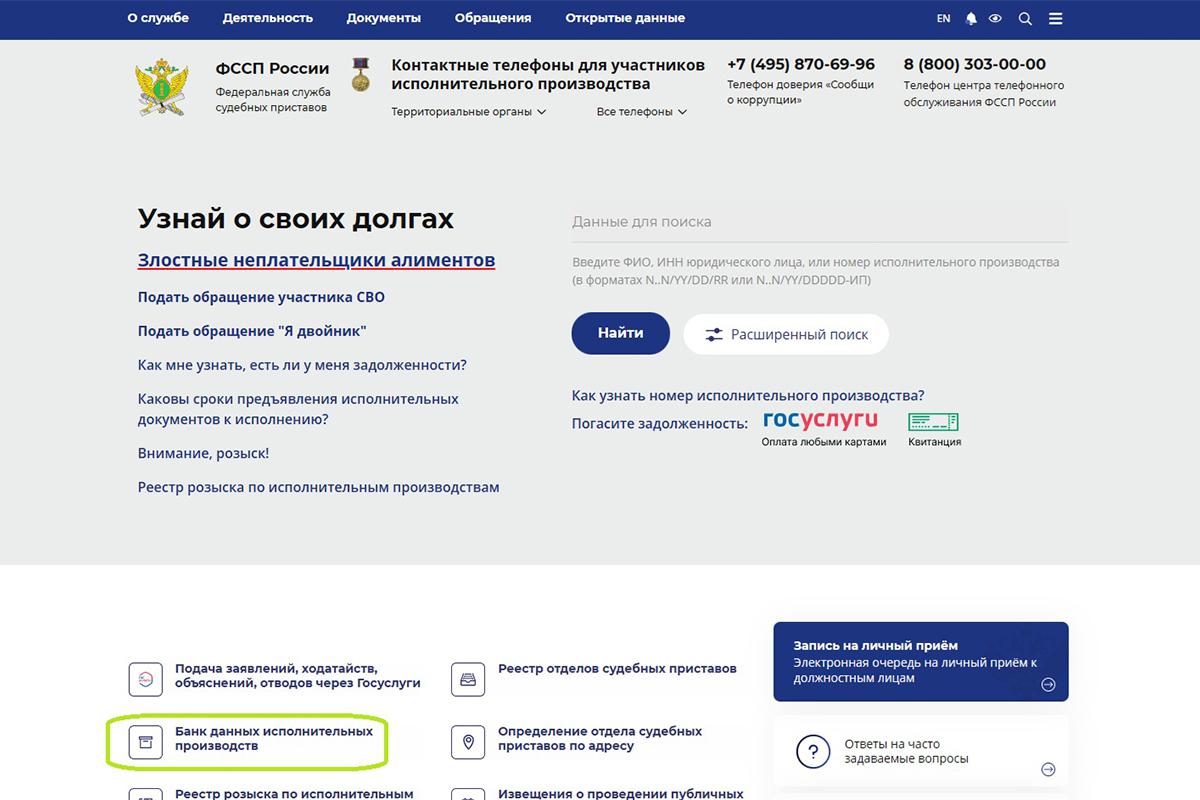Viewport: 1200px width, 800px height.
Task: Open the hamburger menu
Action: pos(1055,18)
